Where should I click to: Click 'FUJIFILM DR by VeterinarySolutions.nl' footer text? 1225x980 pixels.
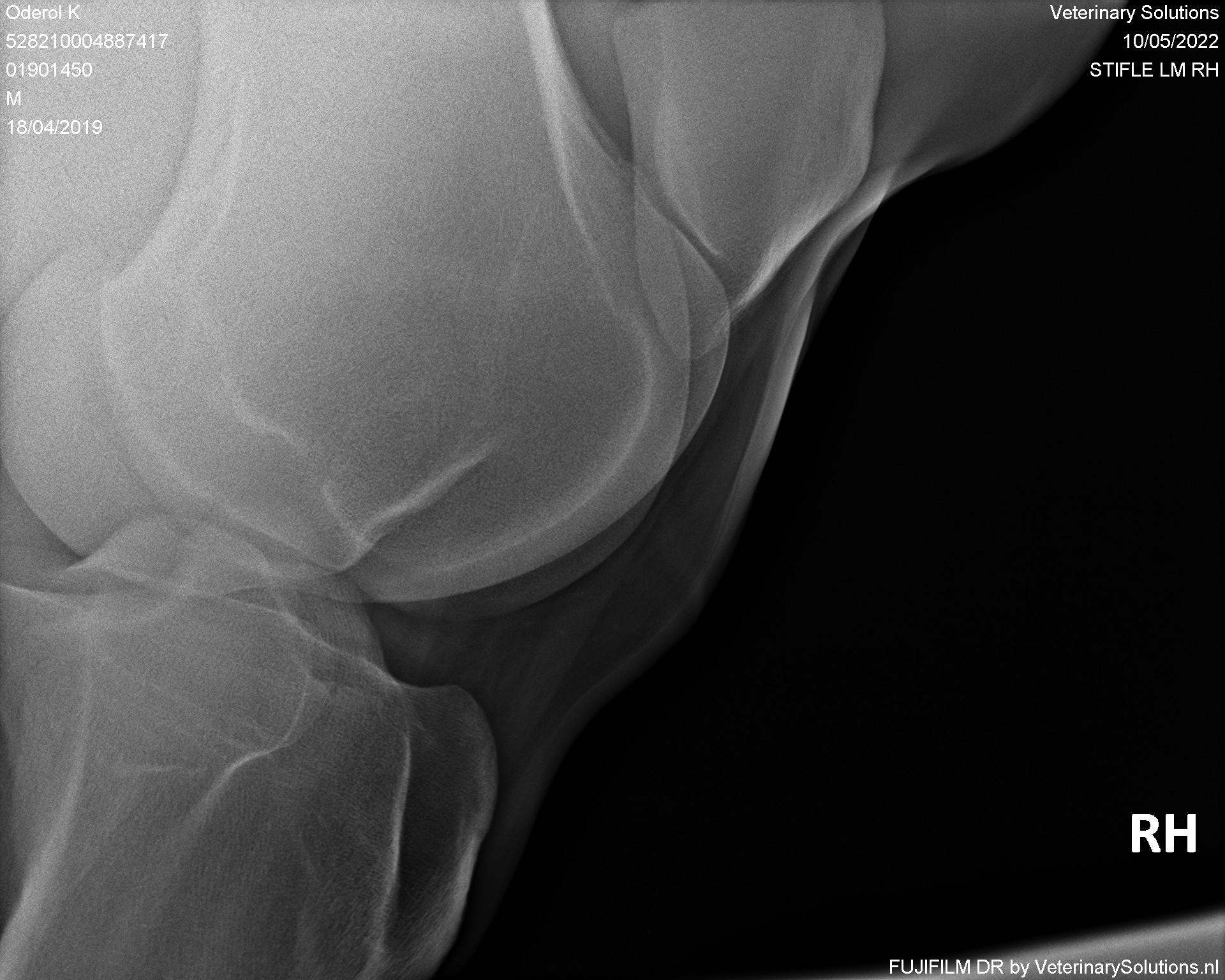(x=1054, y=967)
